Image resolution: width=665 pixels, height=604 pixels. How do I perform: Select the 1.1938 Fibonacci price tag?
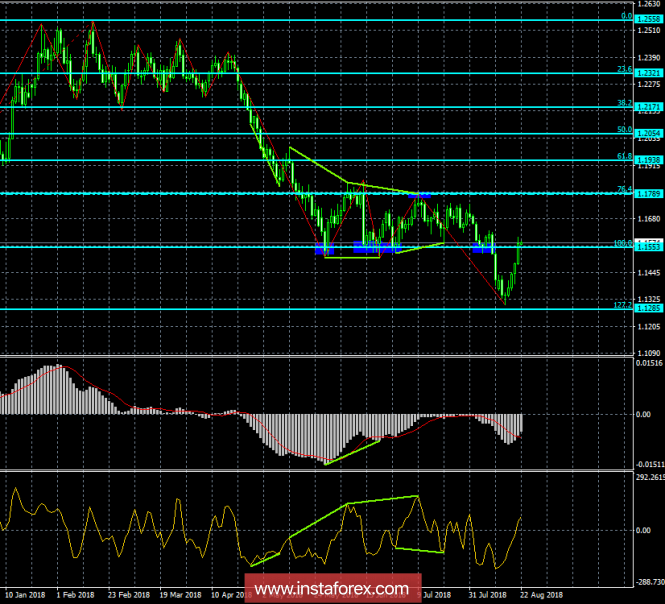click(649, 160)
